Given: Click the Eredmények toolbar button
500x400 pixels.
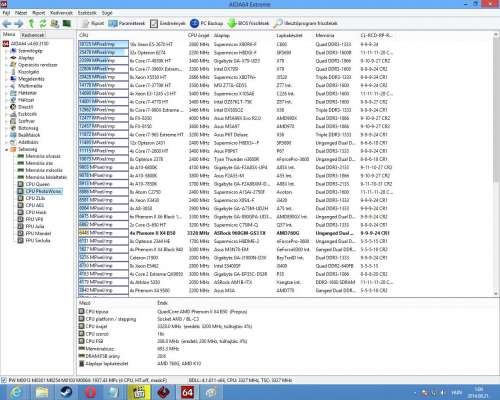Looking at the screenshot, I should (x=167, y=23).
